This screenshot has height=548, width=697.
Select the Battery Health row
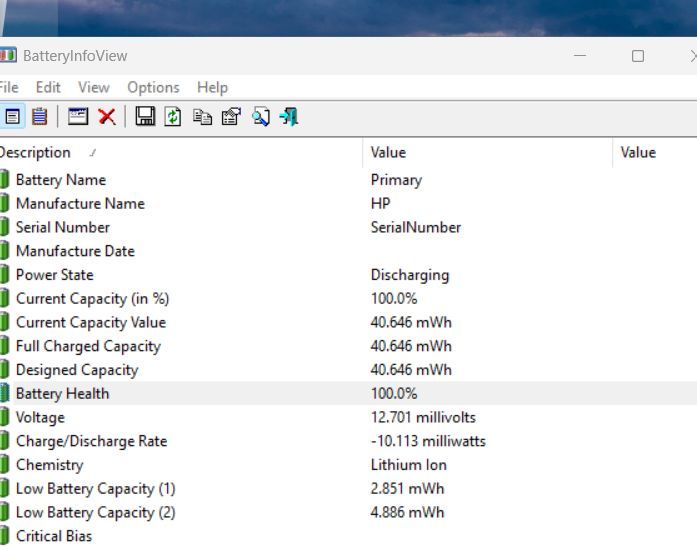(x=62, y=393)
